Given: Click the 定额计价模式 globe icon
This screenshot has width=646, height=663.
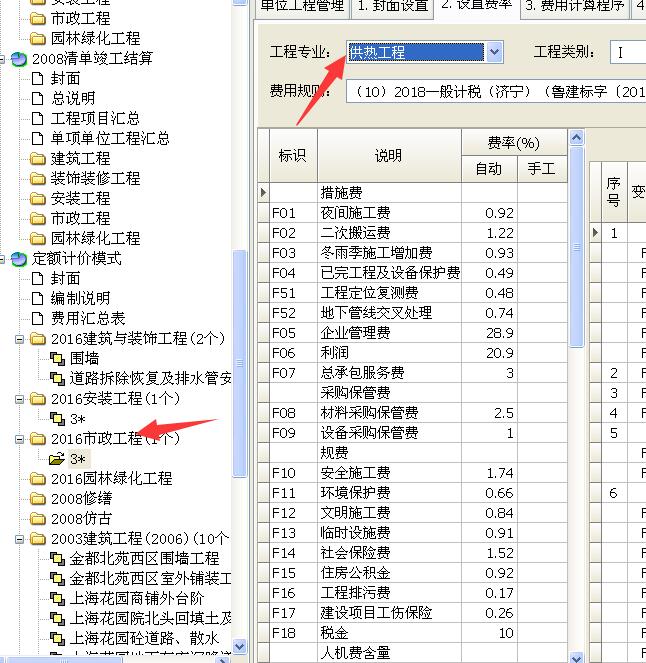Looking at the screenshot, I should click(x=19, y=259).
